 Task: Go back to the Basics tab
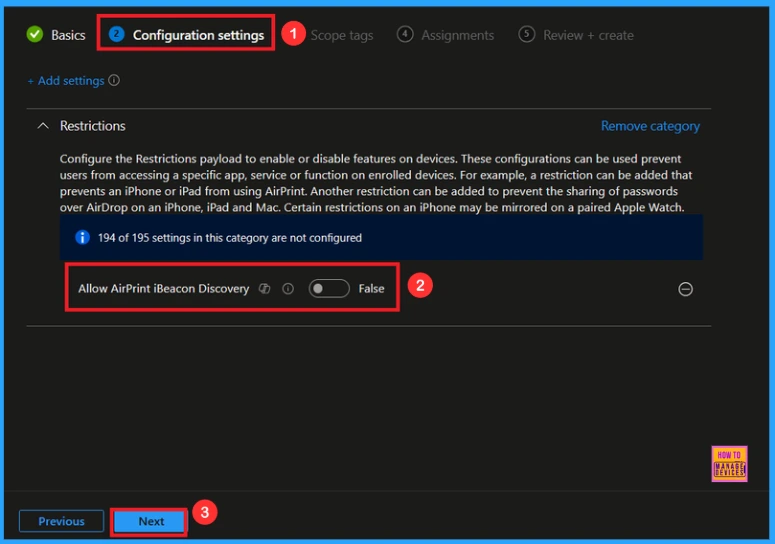tap(68, 35)
